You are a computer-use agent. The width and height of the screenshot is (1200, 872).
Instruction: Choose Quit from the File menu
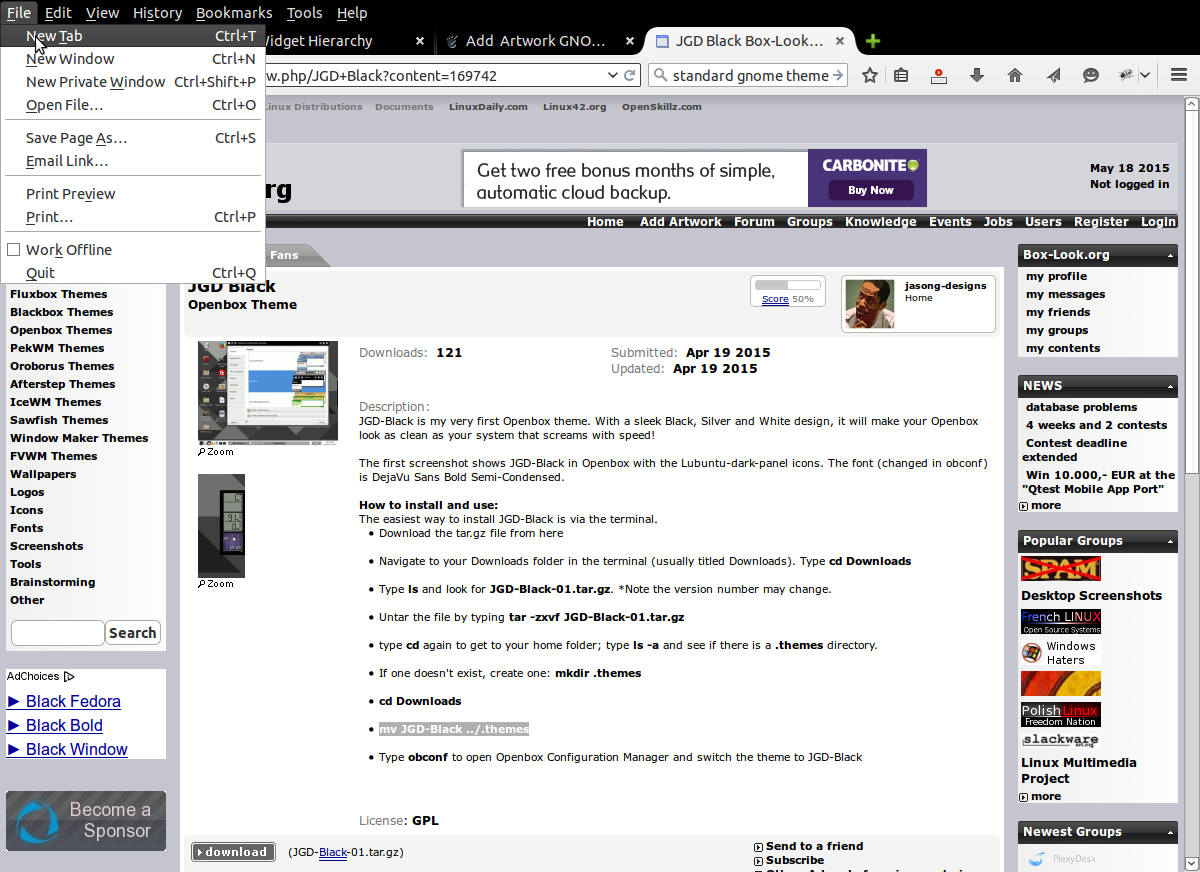pyautogui.click(x=132, y=273)
